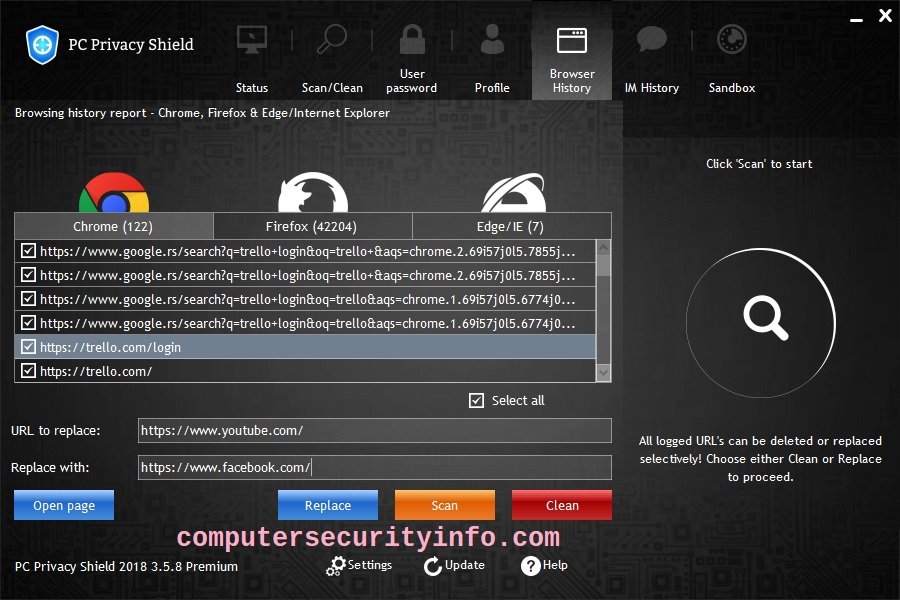900x600 pixels.
Task: Click the Open page button
Action: click(64, 505)
